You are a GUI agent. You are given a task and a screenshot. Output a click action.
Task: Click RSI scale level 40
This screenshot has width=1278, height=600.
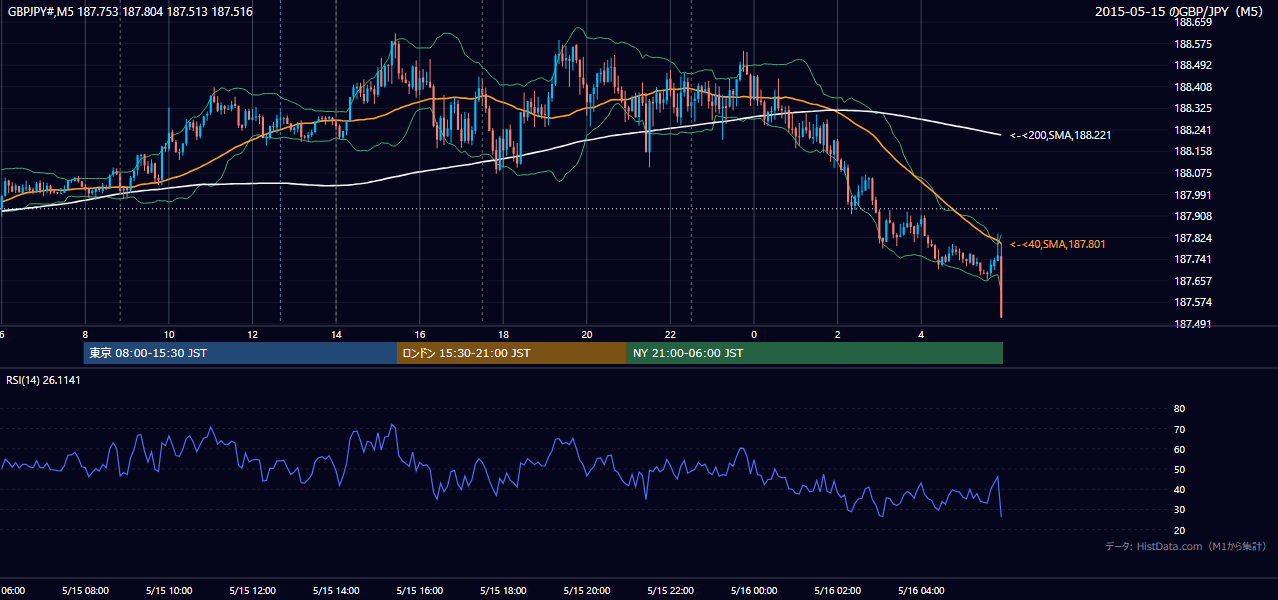tap(1179, 489)
